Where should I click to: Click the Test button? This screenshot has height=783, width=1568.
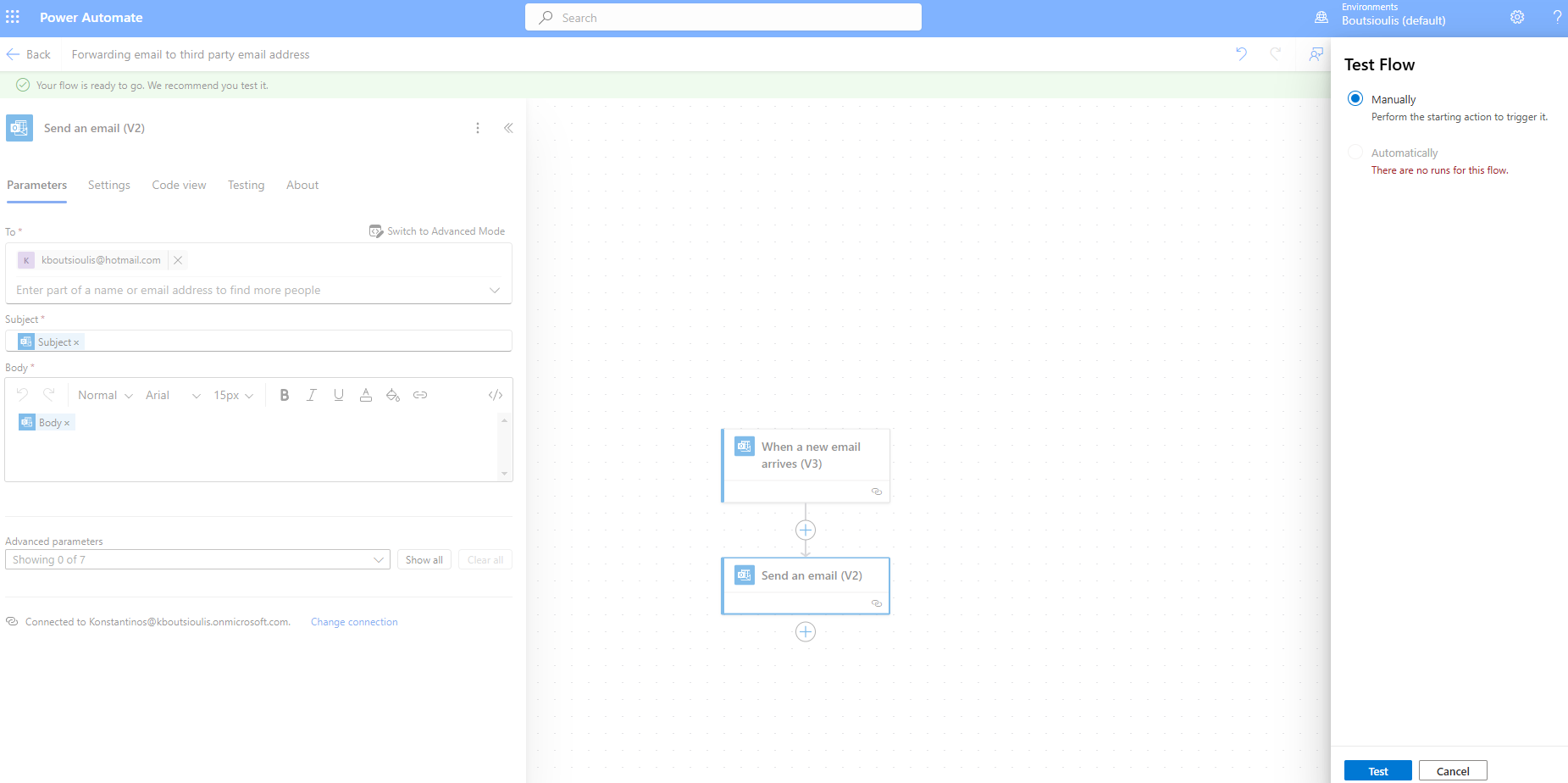pyautogui.click(x=1378, y=770)
